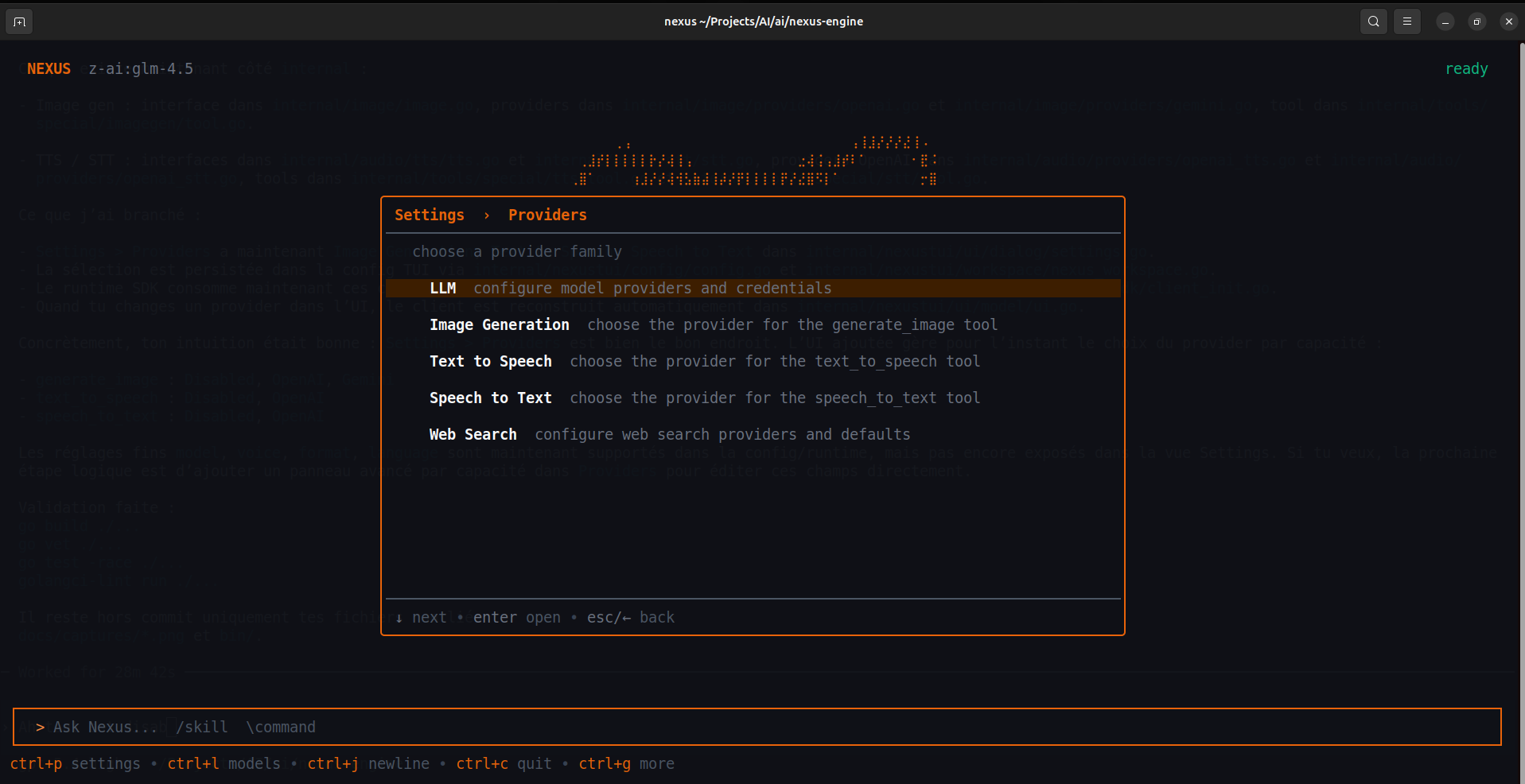Click the ctrl+l models shortcut hint
Screen dimensions: 1525x784
click(x=224, y=763)
